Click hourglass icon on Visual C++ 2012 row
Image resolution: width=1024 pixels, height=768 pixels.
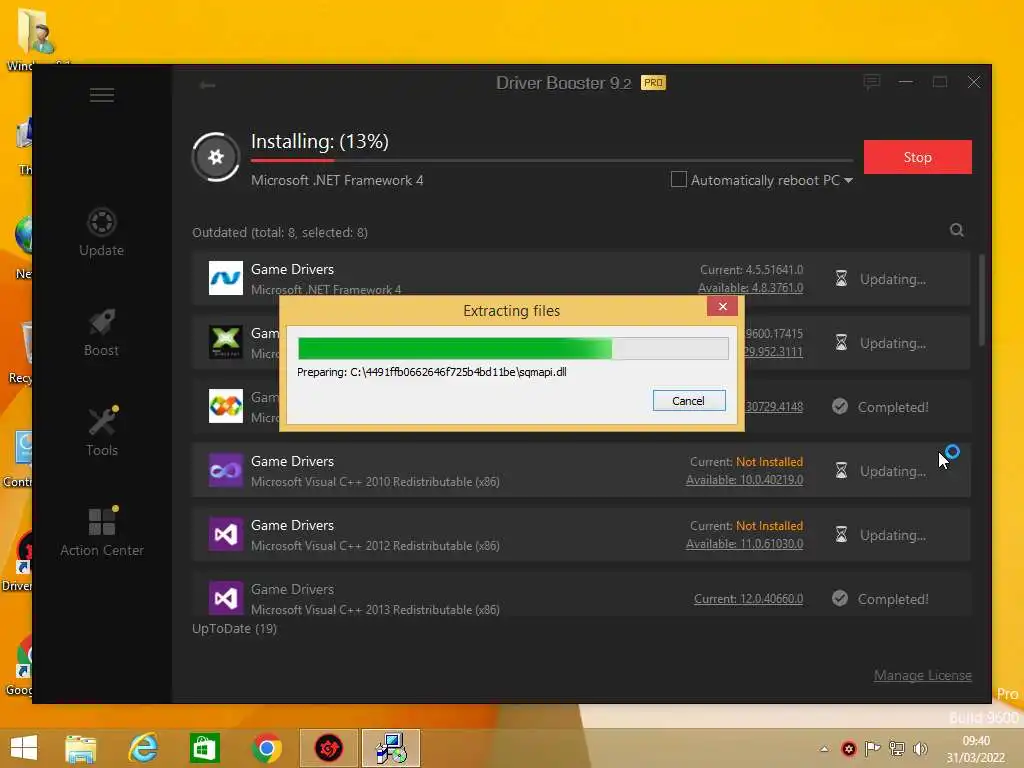point(841,535)
